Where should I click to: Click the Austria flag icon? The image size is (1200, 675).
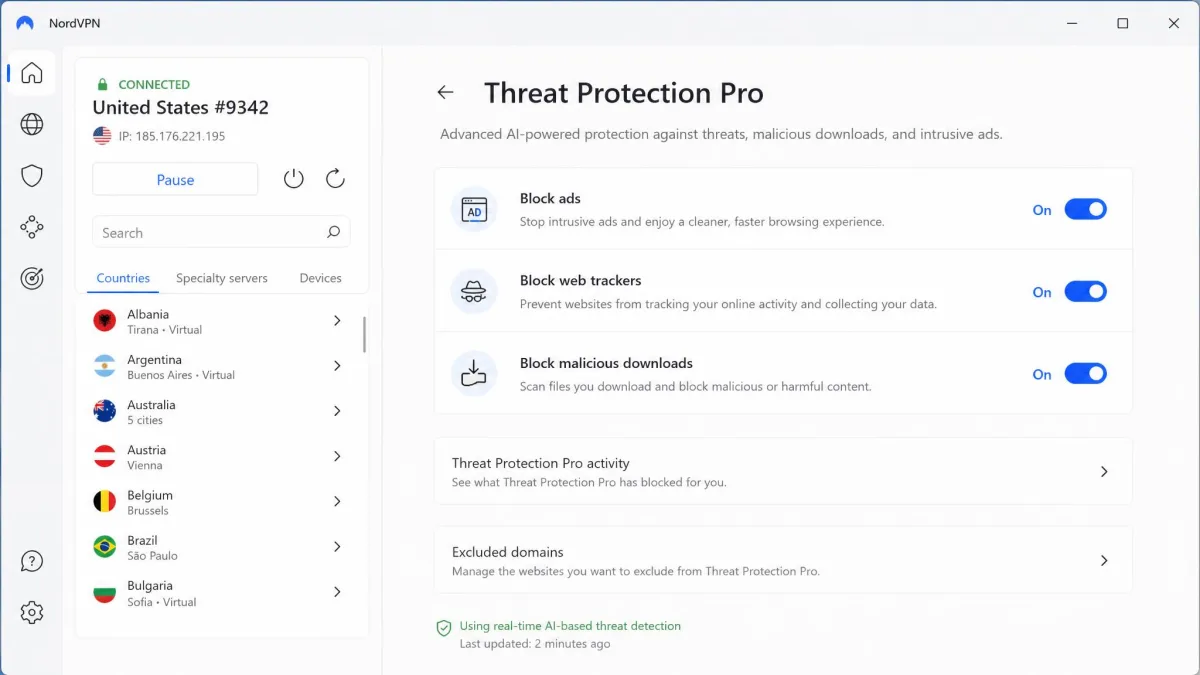[105, 456]
